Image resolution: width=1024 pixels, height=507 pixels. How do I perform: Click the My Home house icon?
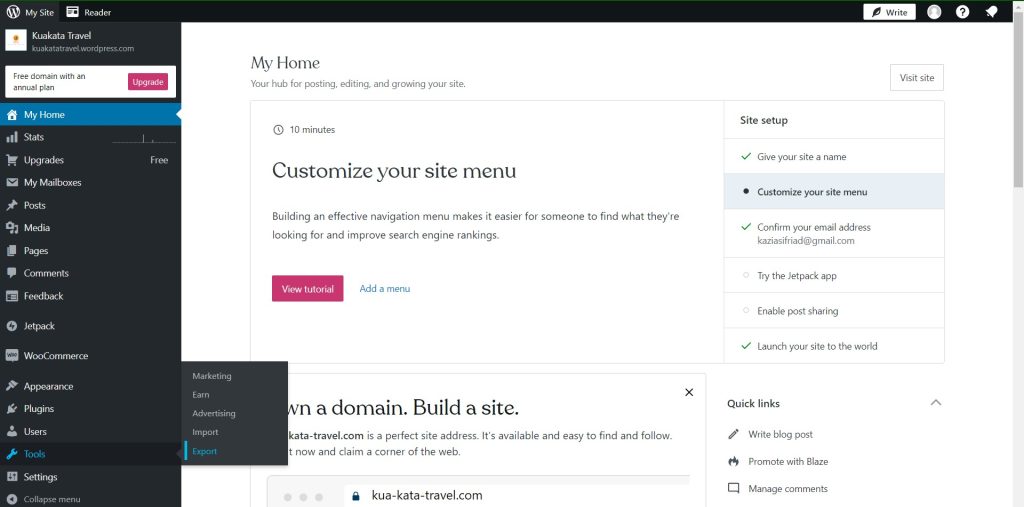(x=12, y=114)
